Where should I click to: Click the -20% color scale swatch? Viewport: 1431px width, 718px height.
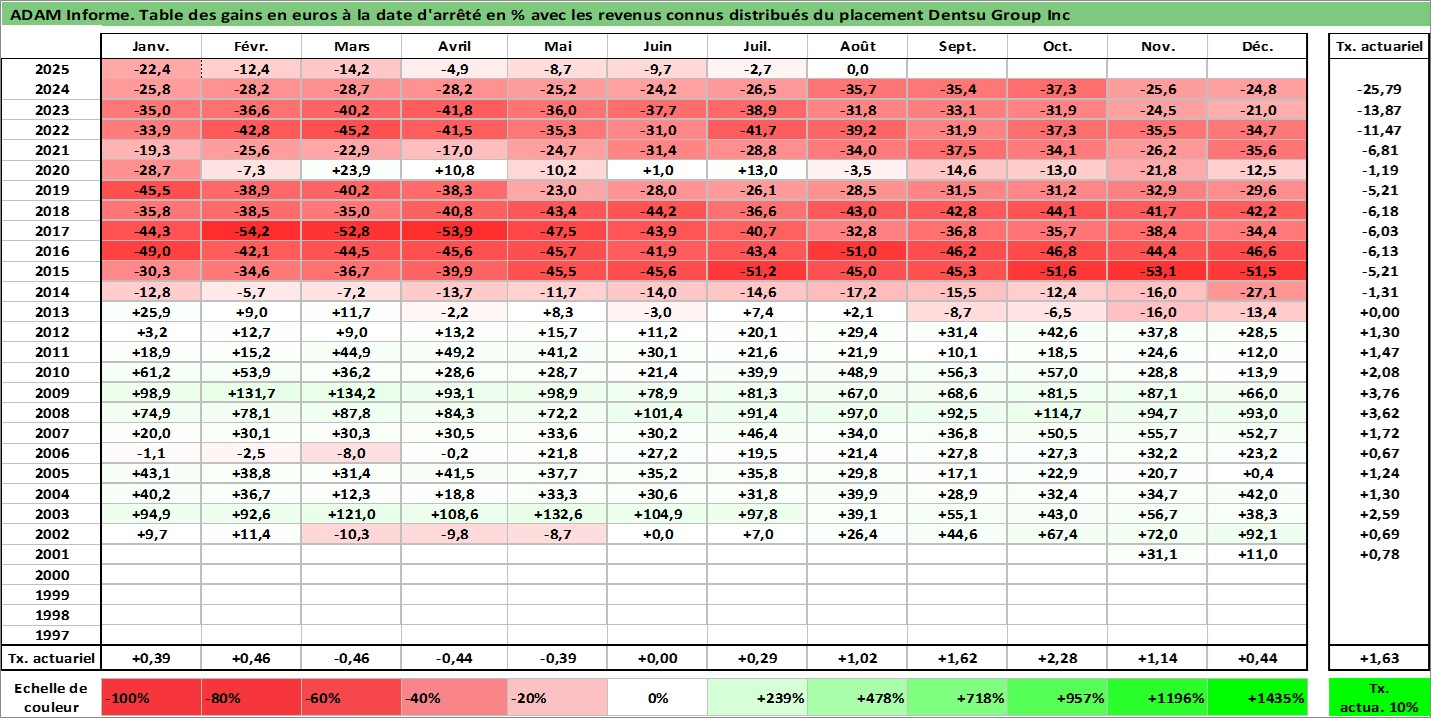click(x=557, y=697)
